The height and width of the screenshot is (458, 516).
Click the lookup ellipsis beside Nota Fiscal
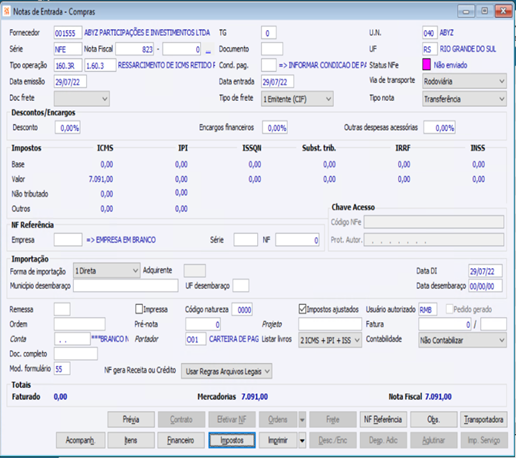point(208,50)
